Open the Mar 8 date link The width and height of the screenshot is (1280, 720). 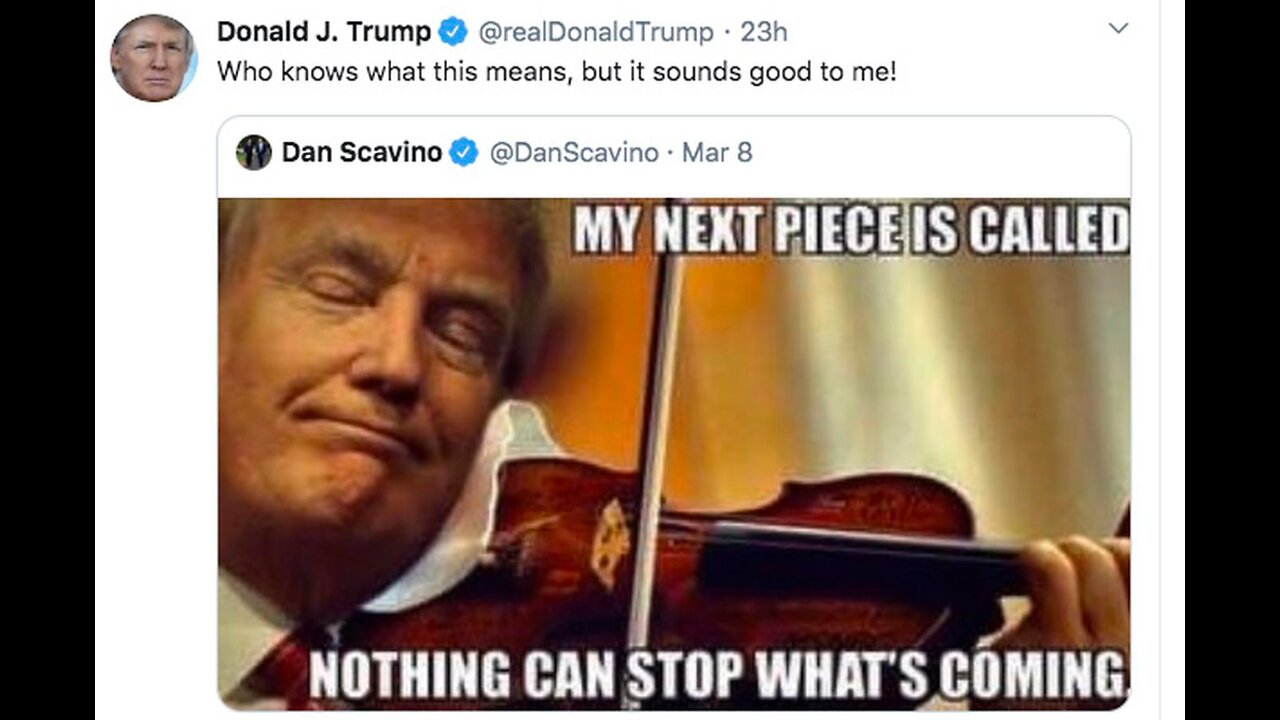[x=716, y=152]
